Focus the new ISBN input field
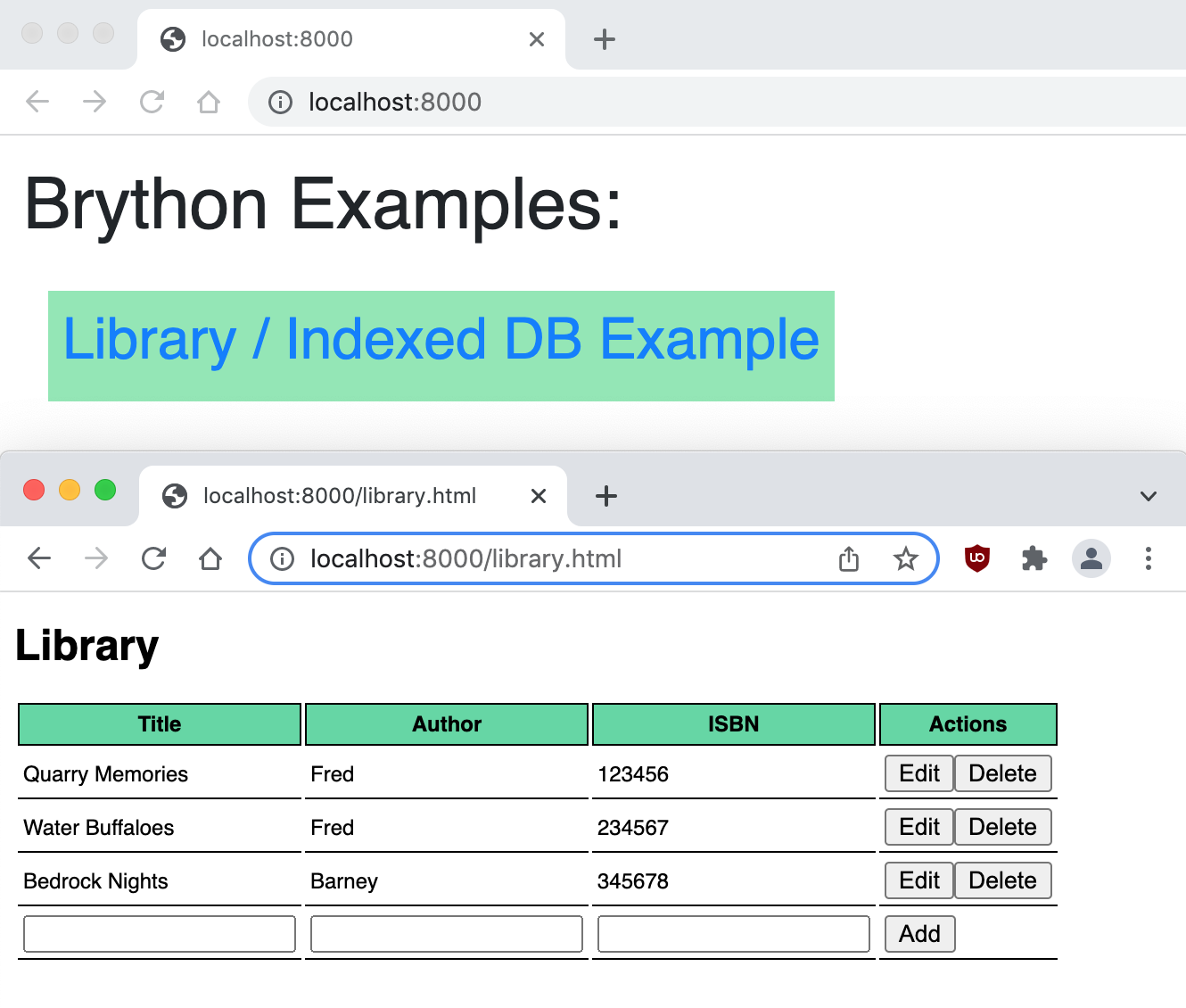Viewport: 1186px width, 1008px height. (x=734, y=934)
